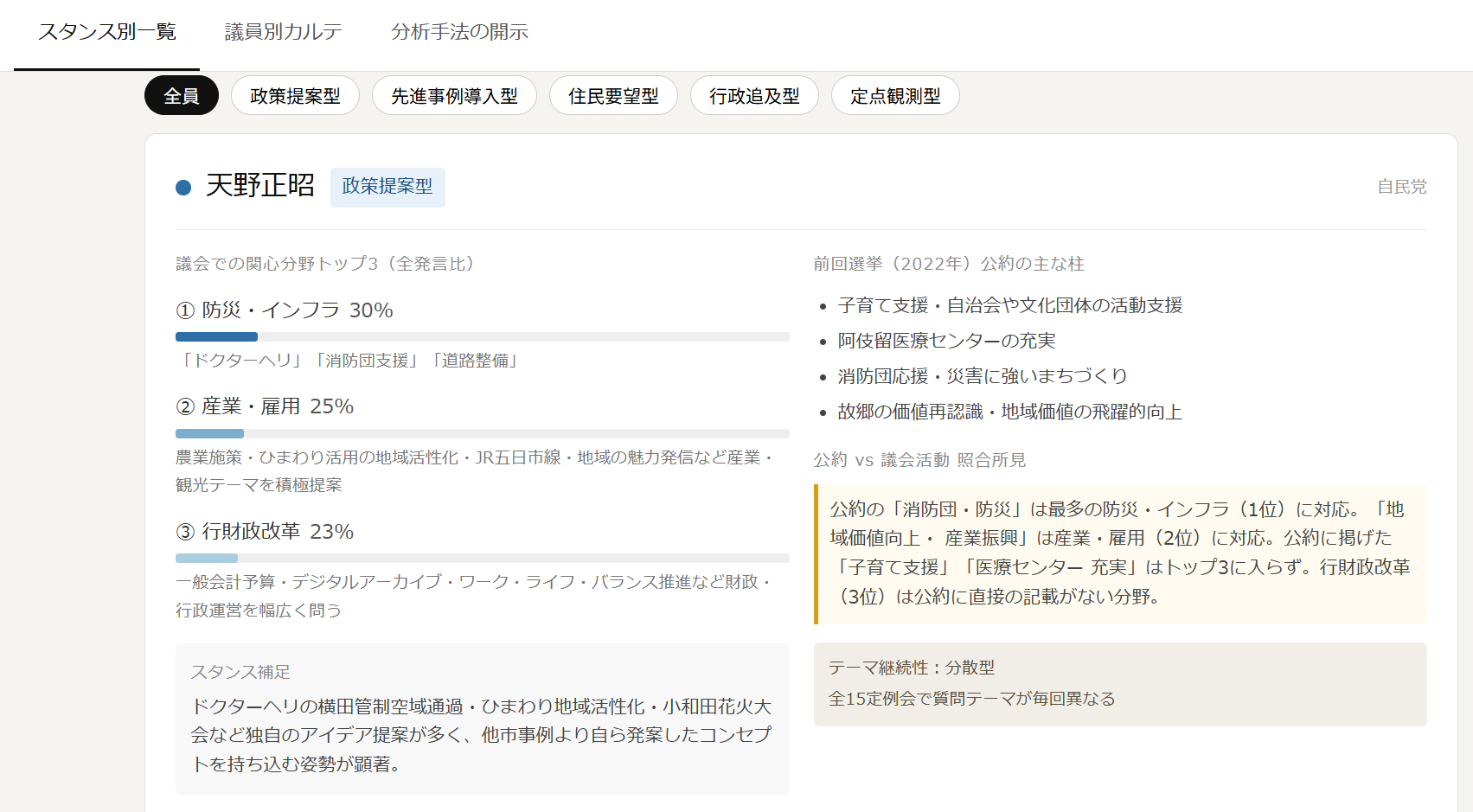Screen dimensions: 1473x812
Task: Click the yellow 照合所見 note box
Action: click(x=1120, y=553)
